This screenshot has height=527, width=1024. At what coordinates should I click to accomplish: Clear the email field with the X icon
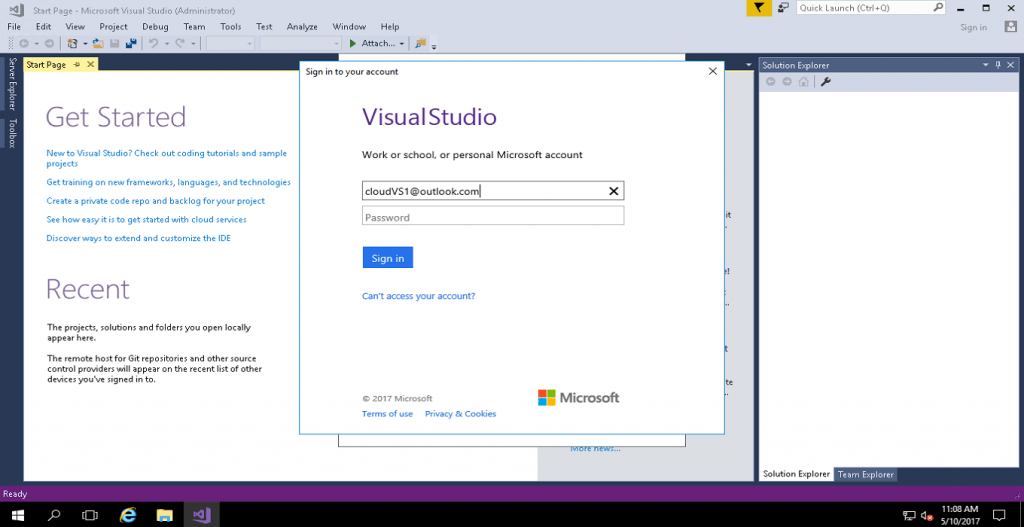pos(614,191)
